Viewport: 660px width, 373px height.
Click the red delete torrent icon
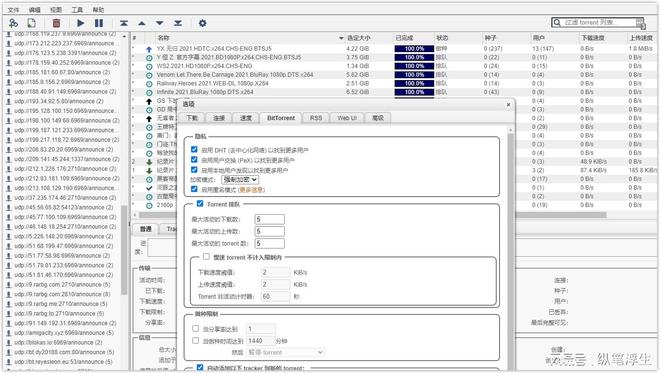pyautogui.click(x=56, y=23)
